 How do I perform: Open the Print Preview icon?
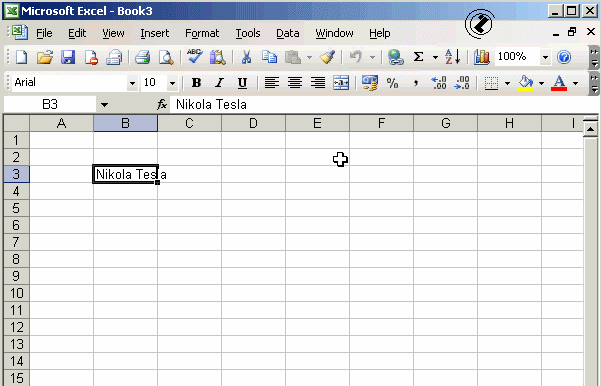pos(166,57)
